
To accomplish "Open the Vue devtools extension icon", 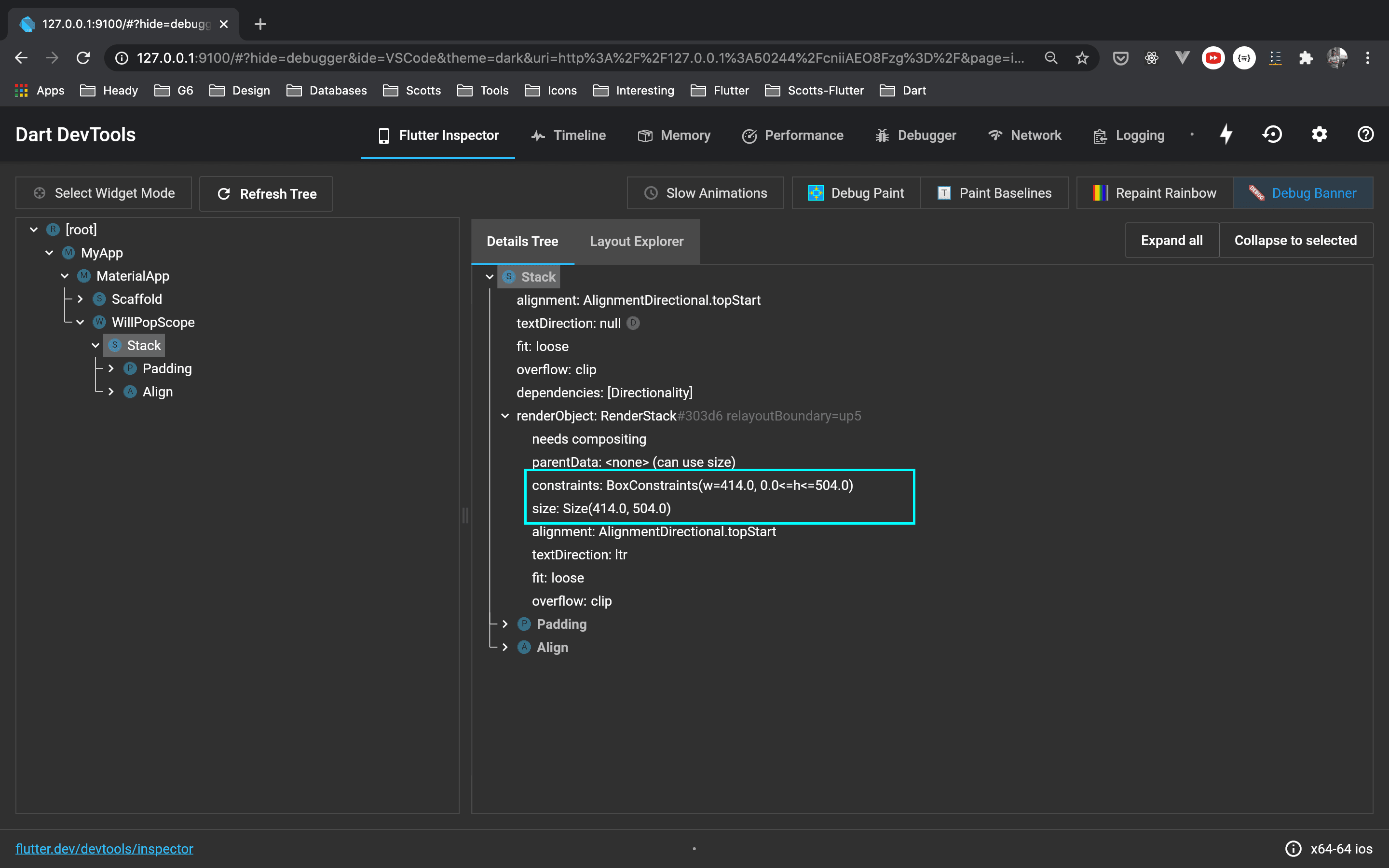I will coord(1183,58).
